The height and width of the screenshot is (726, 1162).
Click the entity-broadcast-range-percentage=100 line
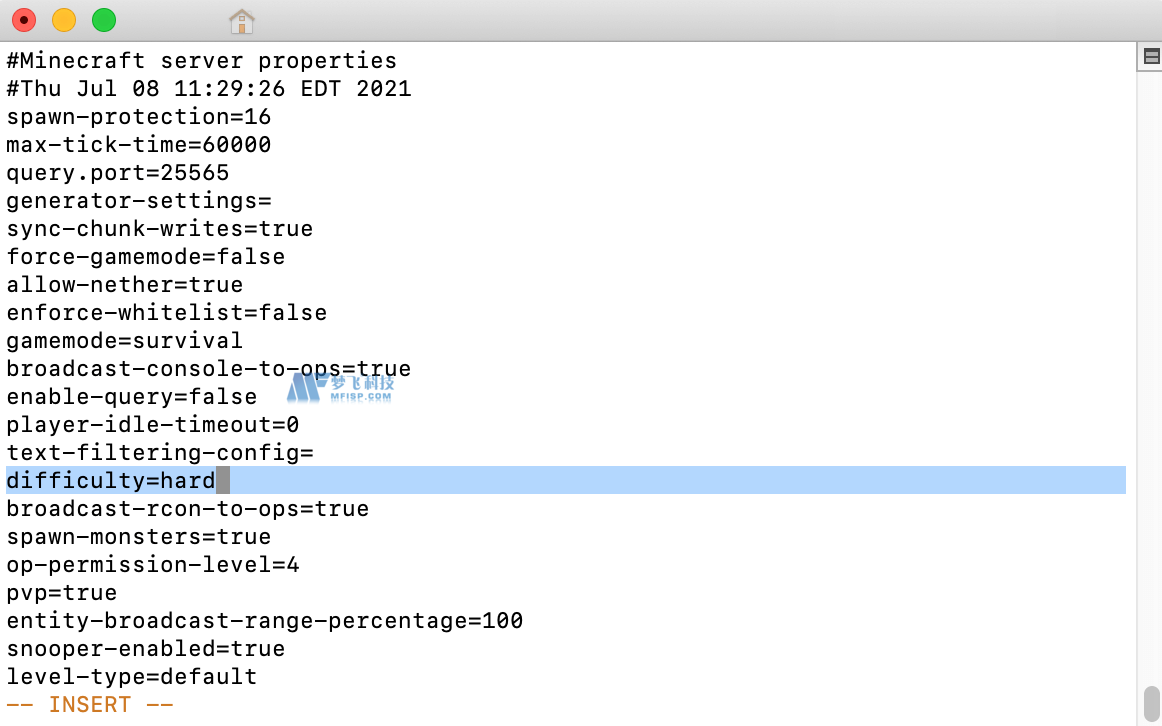coord(265,621)
